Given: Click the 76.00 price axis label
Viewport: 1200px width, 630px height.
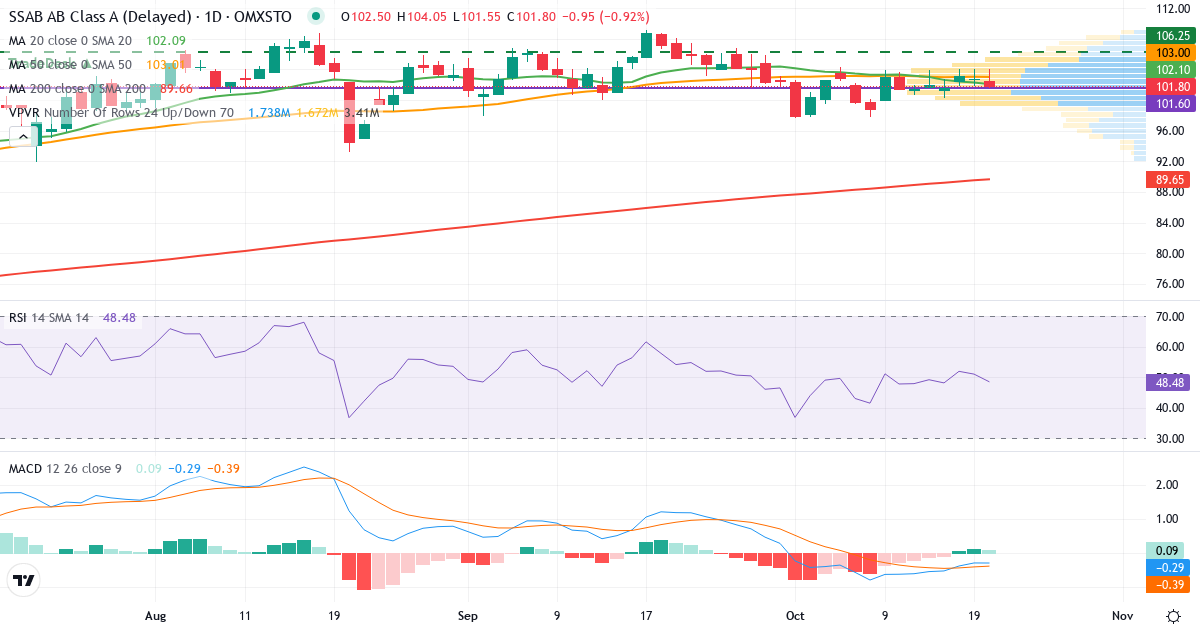Looking at the screenshot, I should pos(1172,284).
